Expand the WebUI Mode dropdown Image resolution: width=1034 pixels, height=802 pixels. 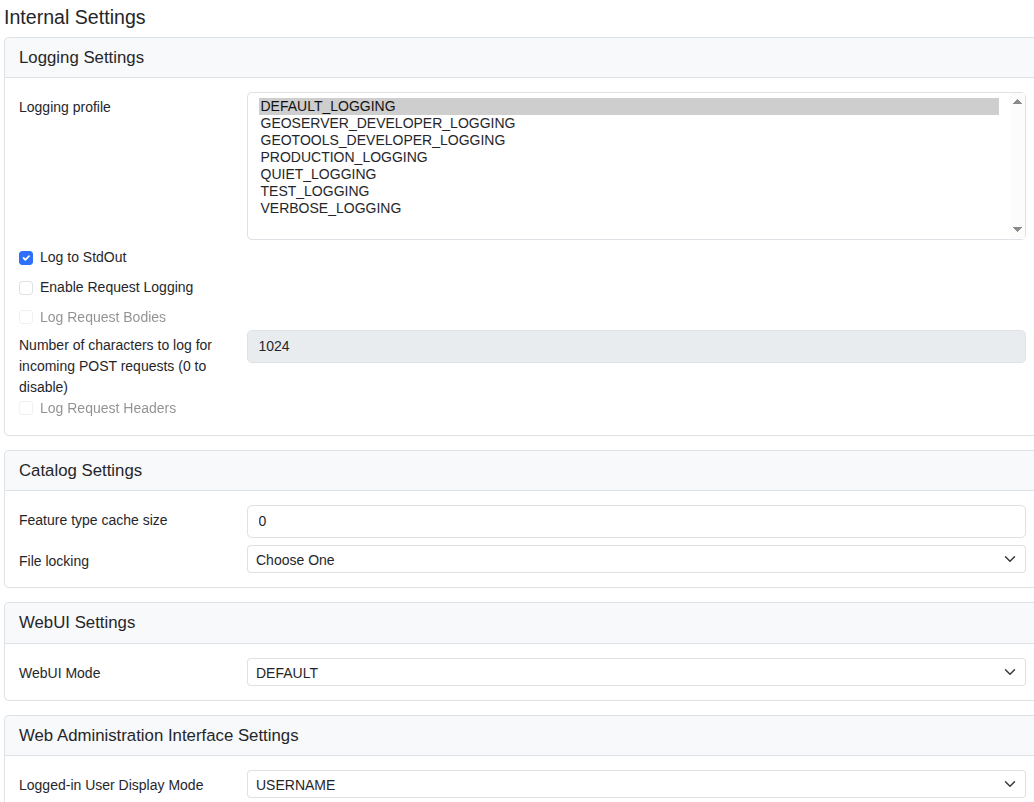[636, 673]
